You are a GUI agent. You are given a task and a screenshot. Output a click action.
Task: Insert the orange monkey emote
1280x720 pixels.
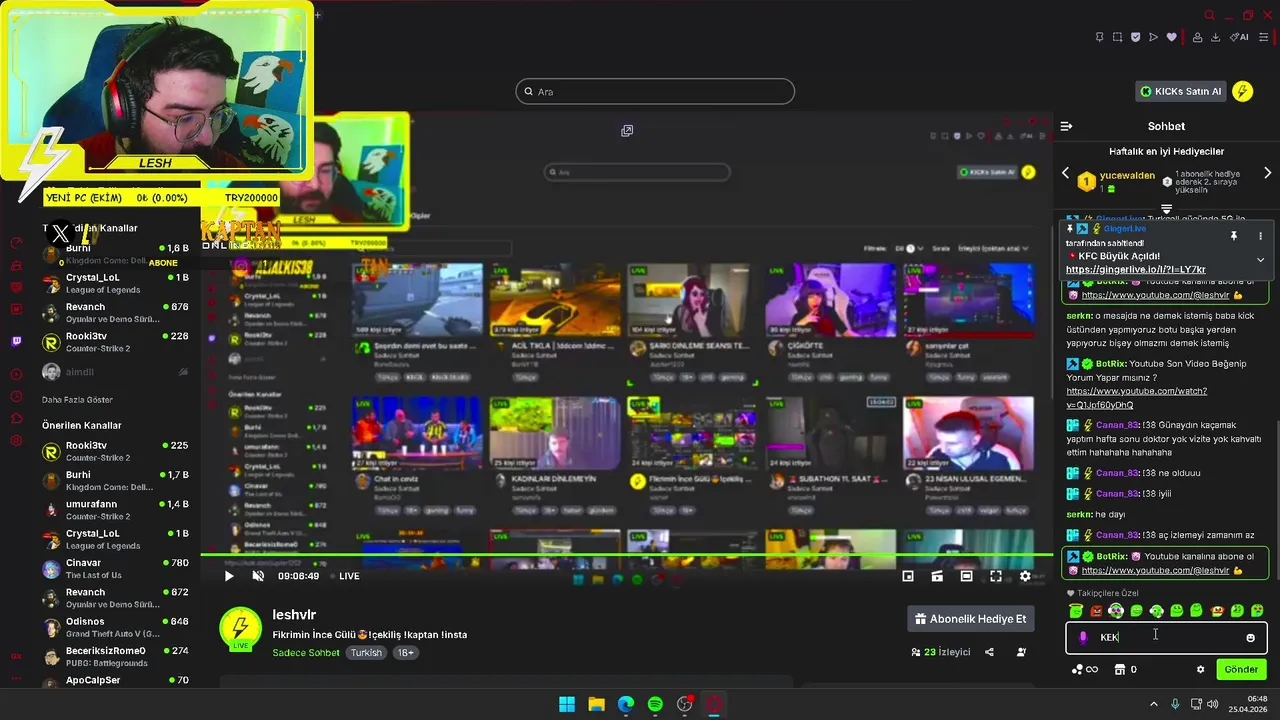[x=1217, y=611]
